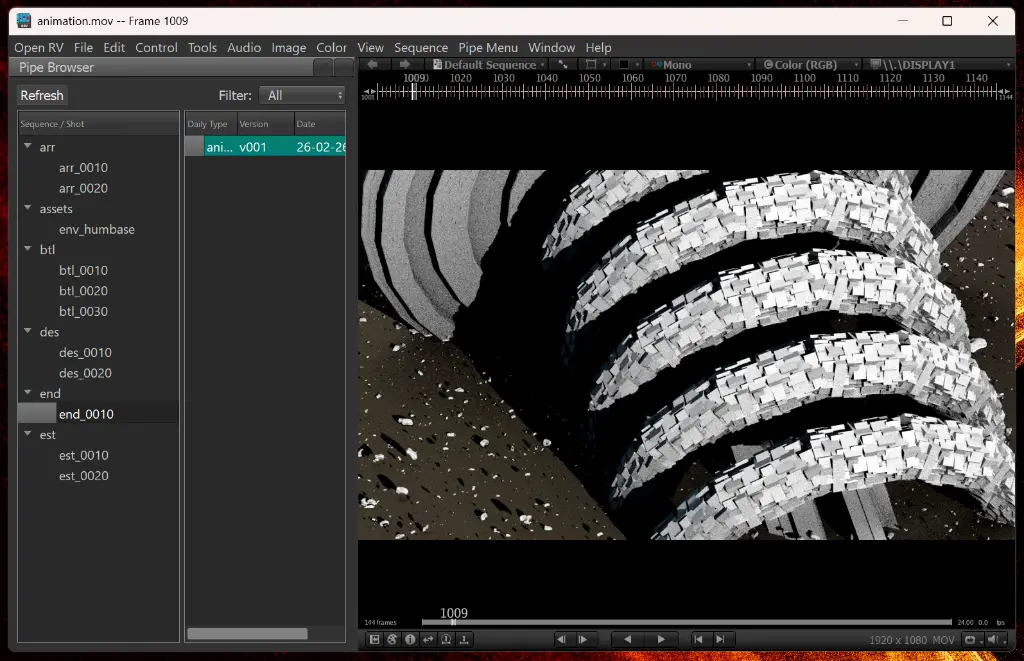The width and height of the screenshot is (1024, 661).
Task: Select the des_0020 shot
Action: (x=85, y=373)
